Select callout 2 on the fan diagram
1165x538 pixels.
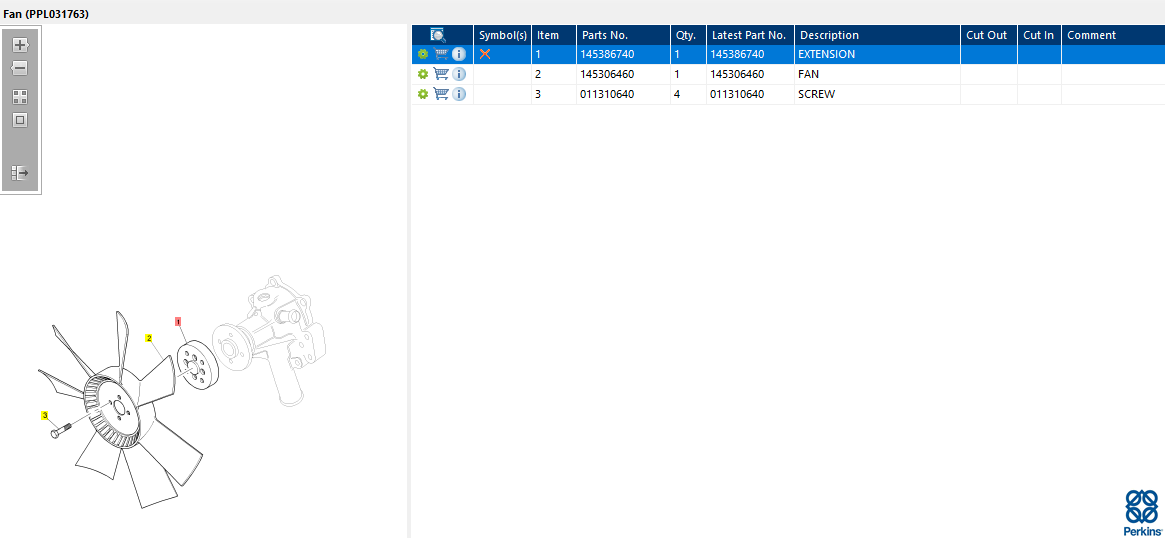[x=149, y=338]
